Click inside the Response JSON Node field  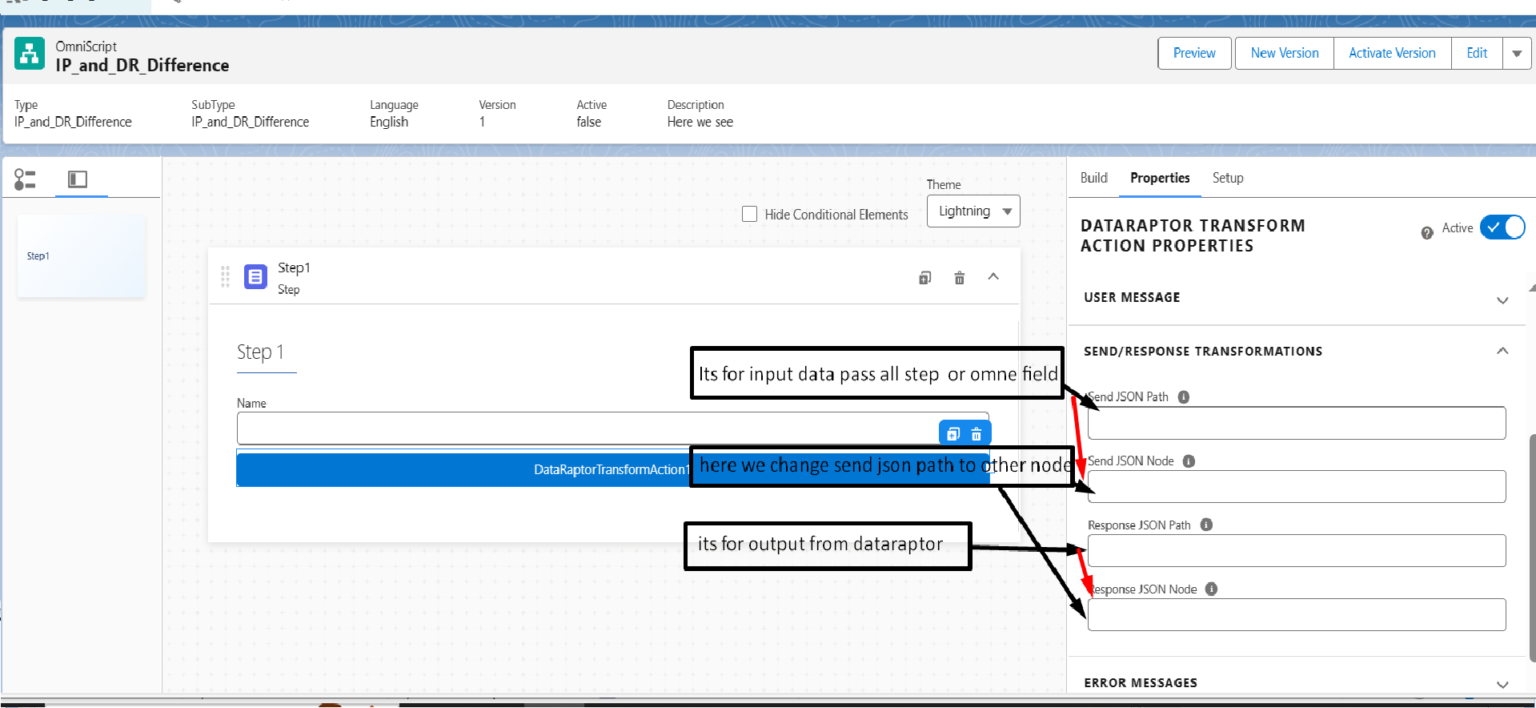pyautogui.click(x=1296, y=614)
